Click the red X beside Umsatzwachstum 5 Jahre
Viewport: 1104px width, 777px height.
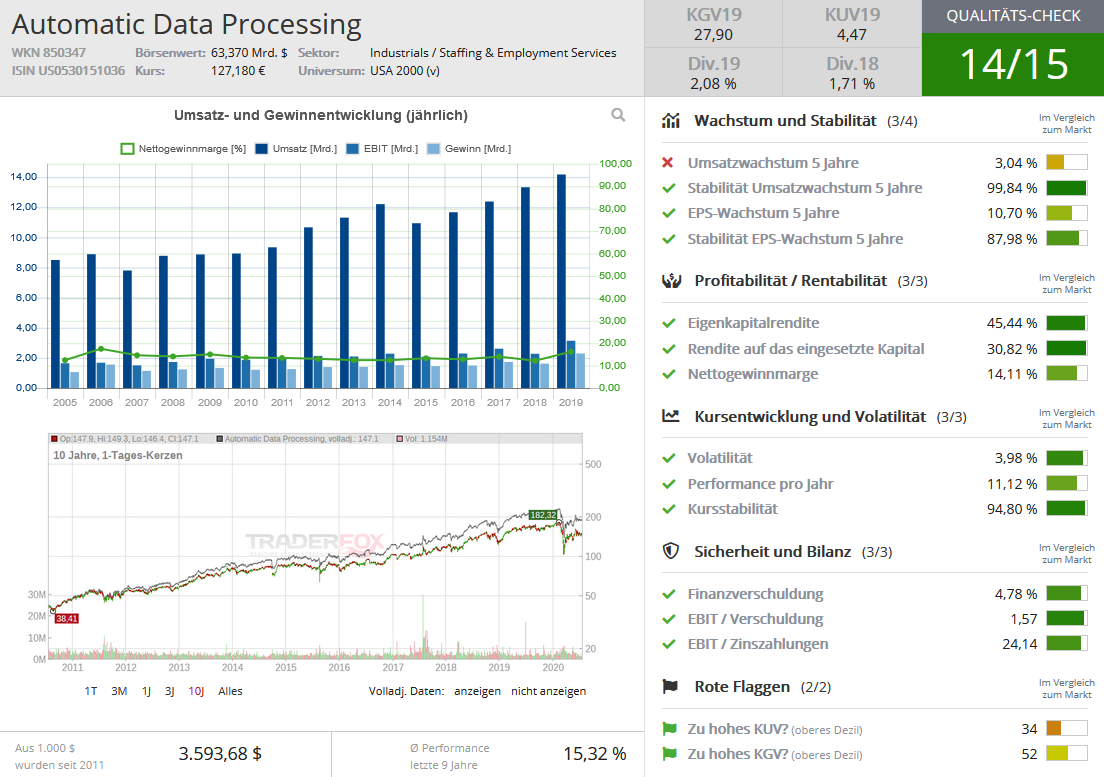[x=668, y=163]
